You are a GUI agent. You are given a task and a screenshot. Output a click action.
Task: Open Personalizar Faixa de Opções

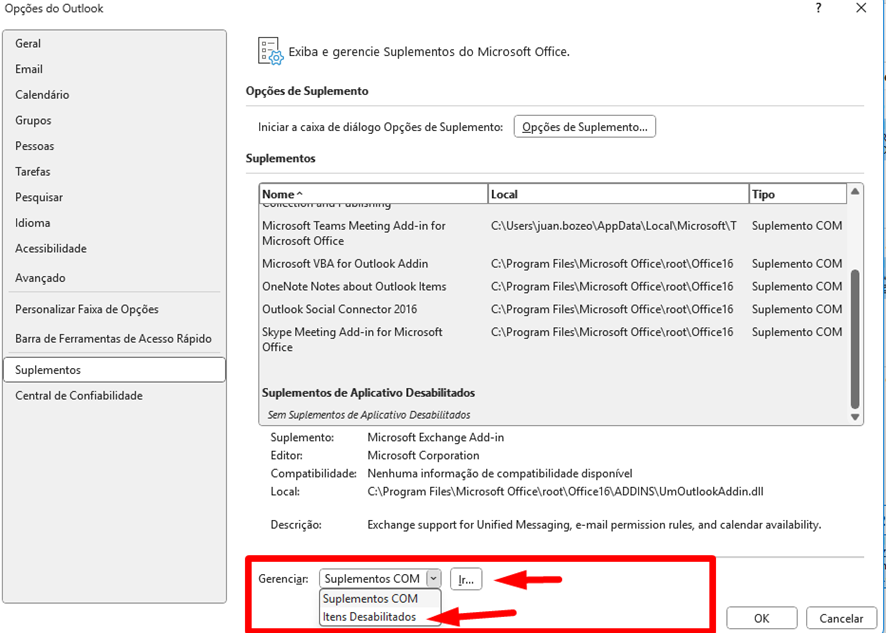coord(87,310)
